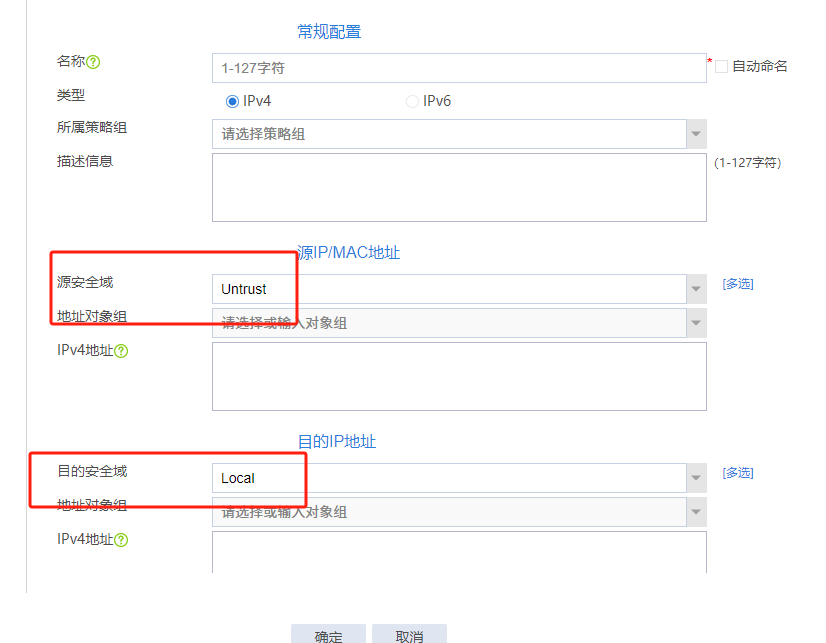Click the help icon beside source IPv4地址

(121, 351)
